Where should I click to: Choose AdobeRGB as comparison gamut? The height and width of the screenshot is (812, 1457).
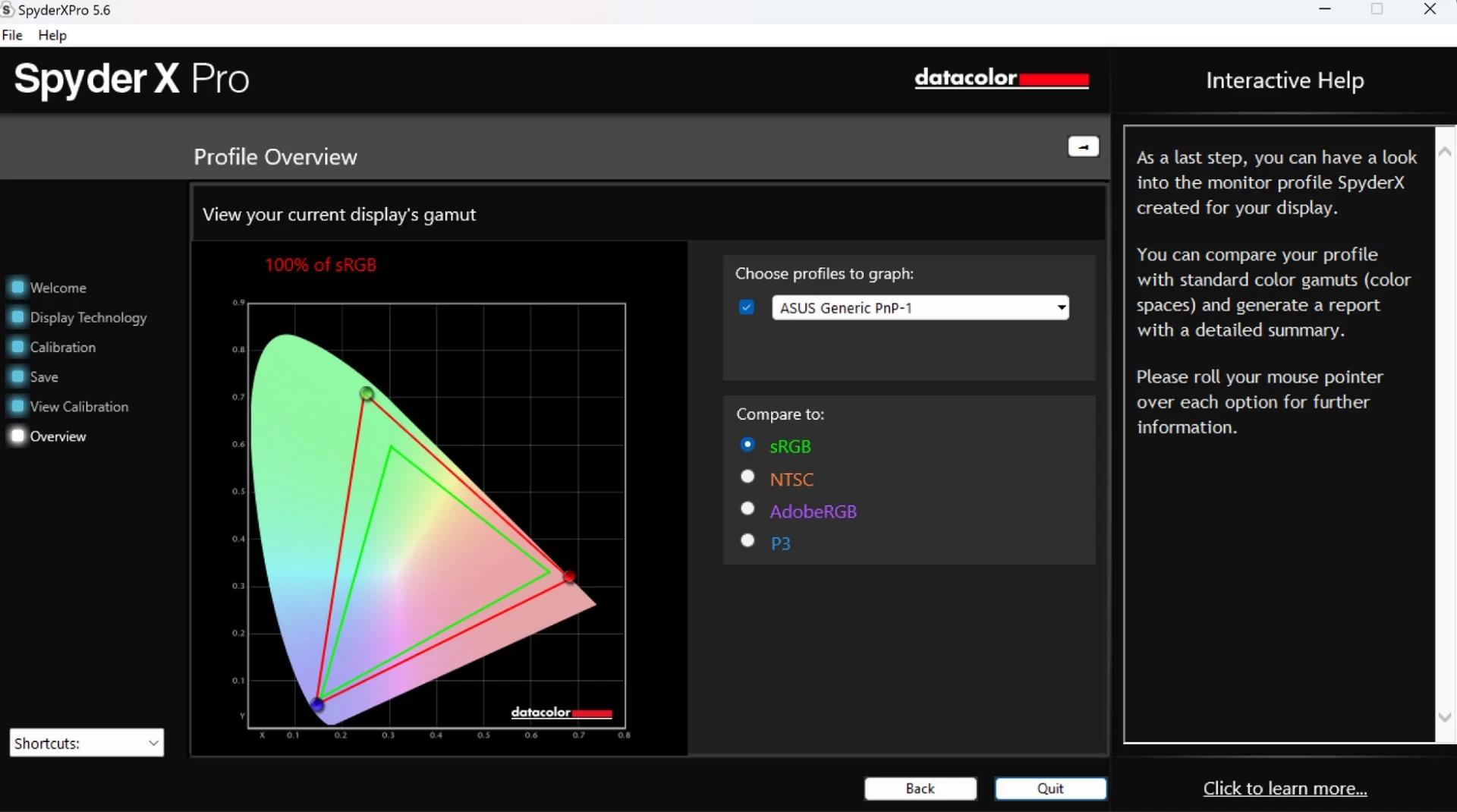point(747,508)
